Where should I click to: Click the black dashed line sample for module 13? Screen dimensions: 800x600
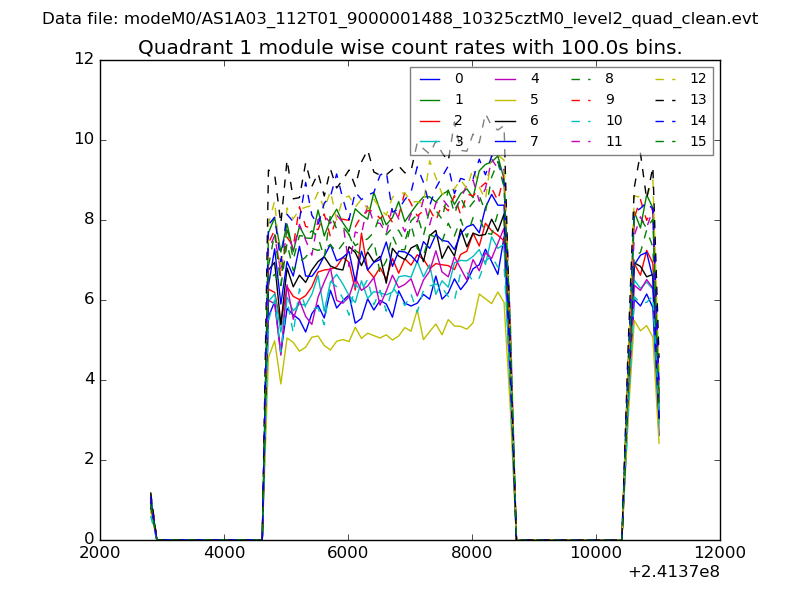(x=667, y=100)
